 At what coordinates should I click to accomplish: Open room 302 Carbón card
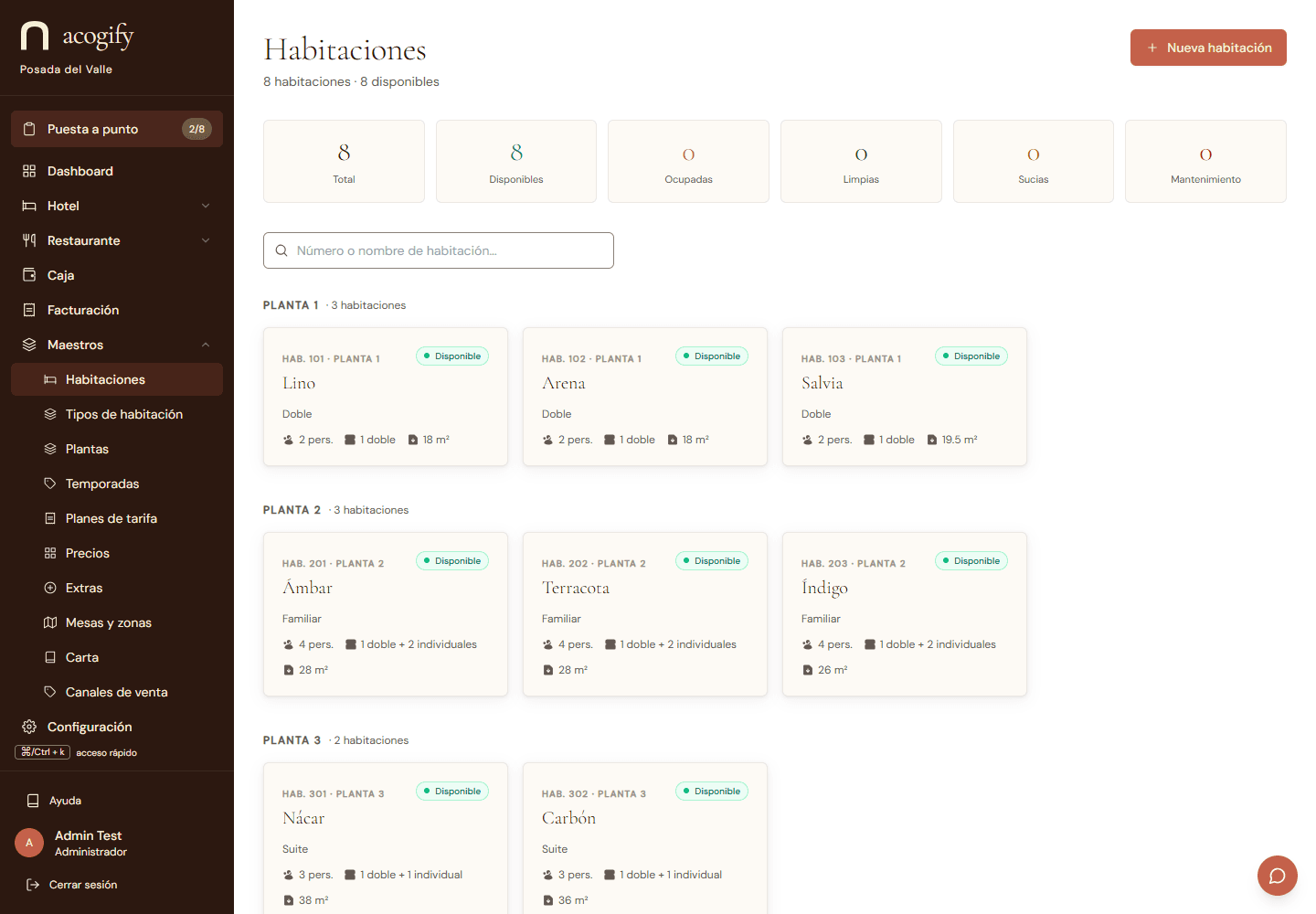645,838
